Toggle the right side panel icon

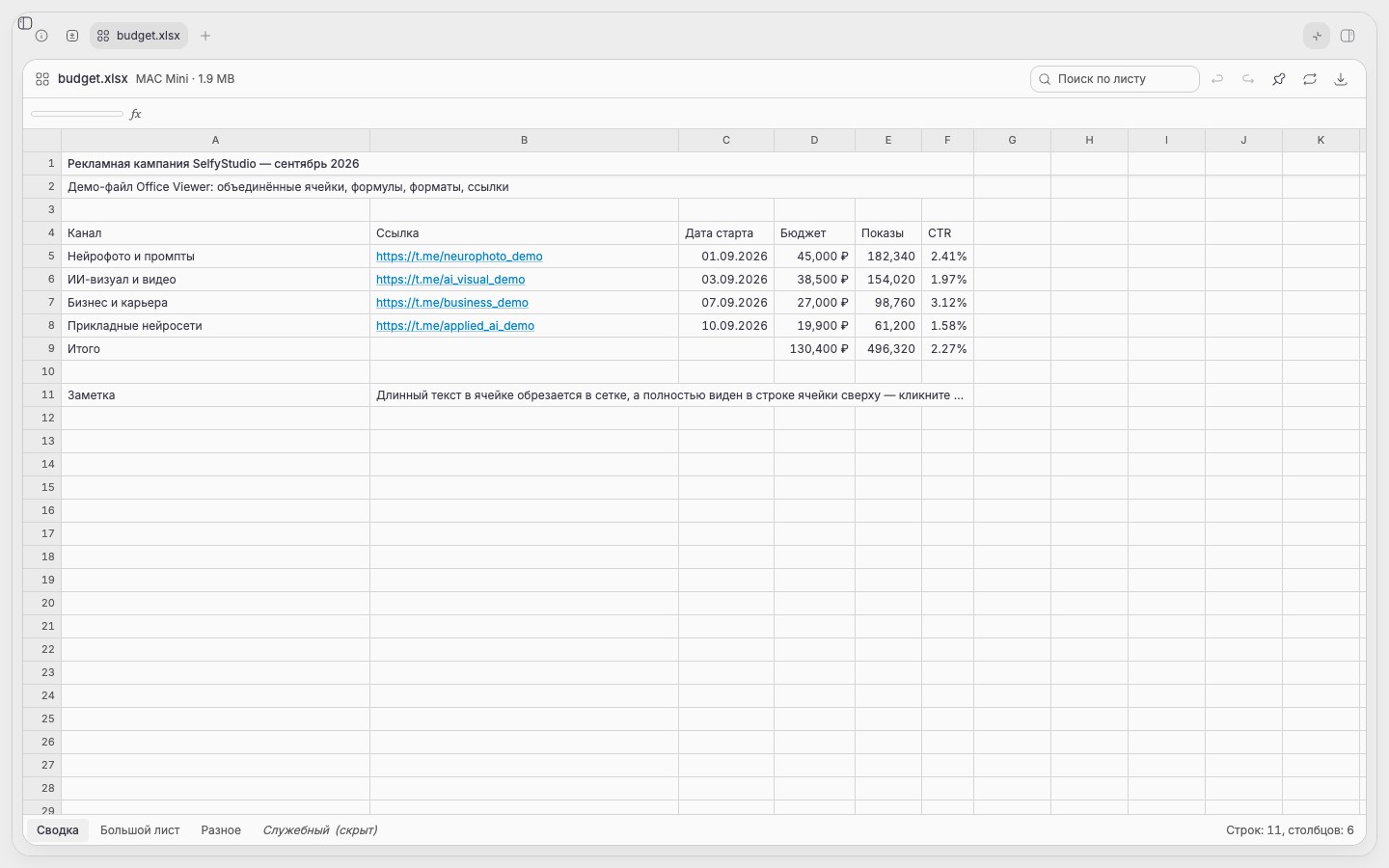[x=1348, y=36]
